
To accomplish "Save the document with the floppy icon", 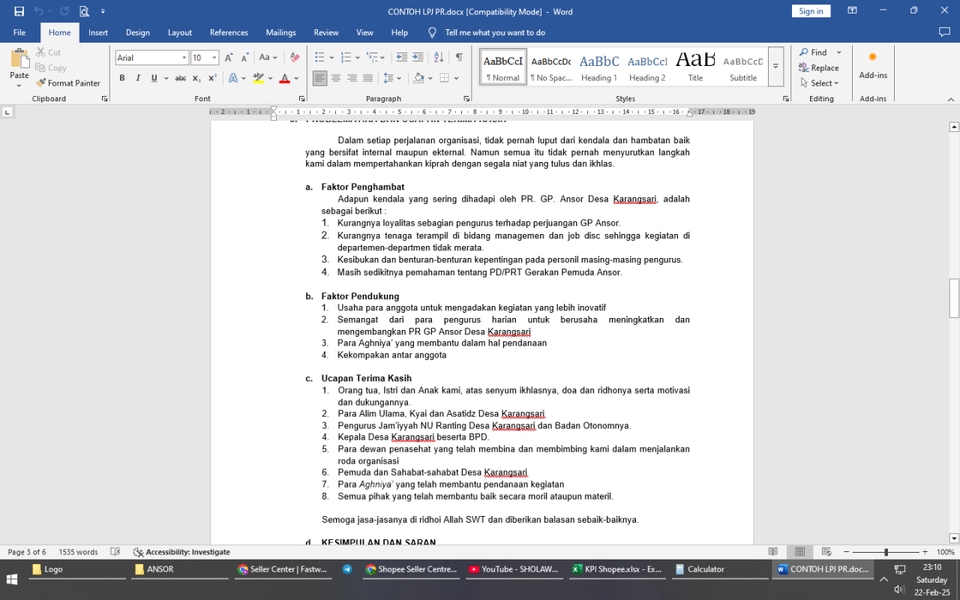I will pos(19,11).
